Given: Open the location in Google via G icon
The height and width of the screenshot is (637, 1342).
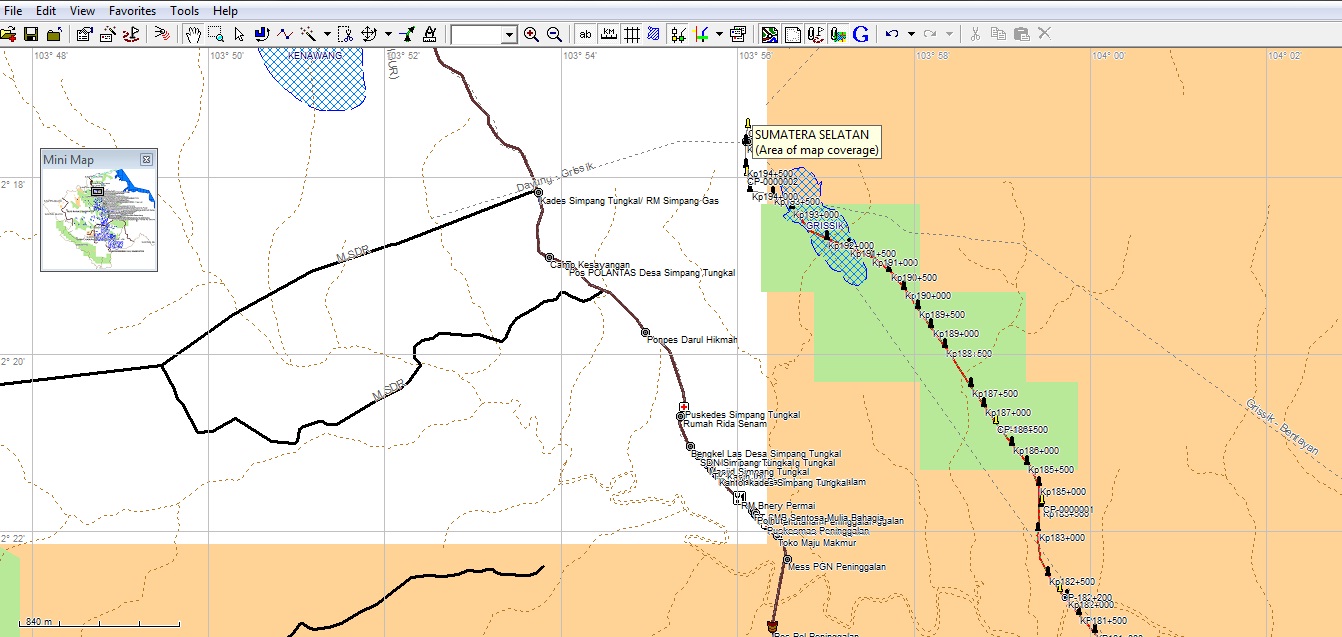Looking at the screenshot, I should pyautogui.click(x=861, y=33).
